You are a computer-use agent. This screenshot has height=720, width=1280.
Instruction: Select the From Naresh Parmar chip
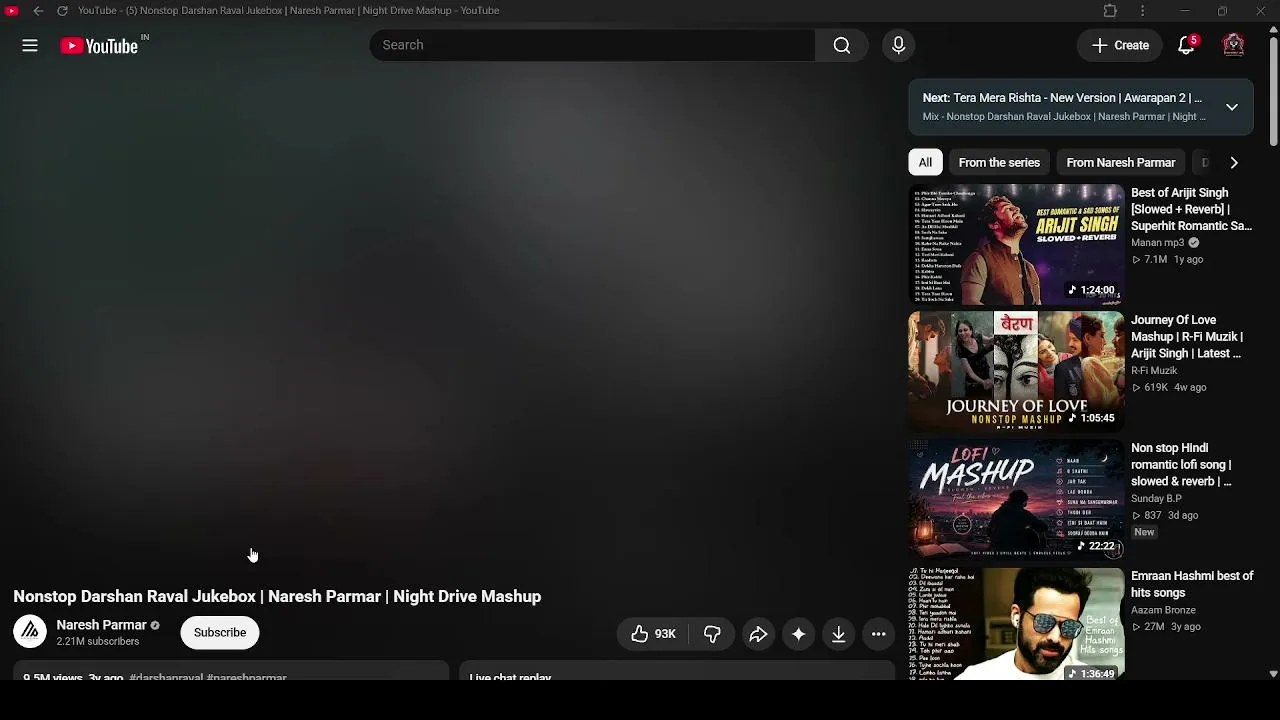(1121, 163)
